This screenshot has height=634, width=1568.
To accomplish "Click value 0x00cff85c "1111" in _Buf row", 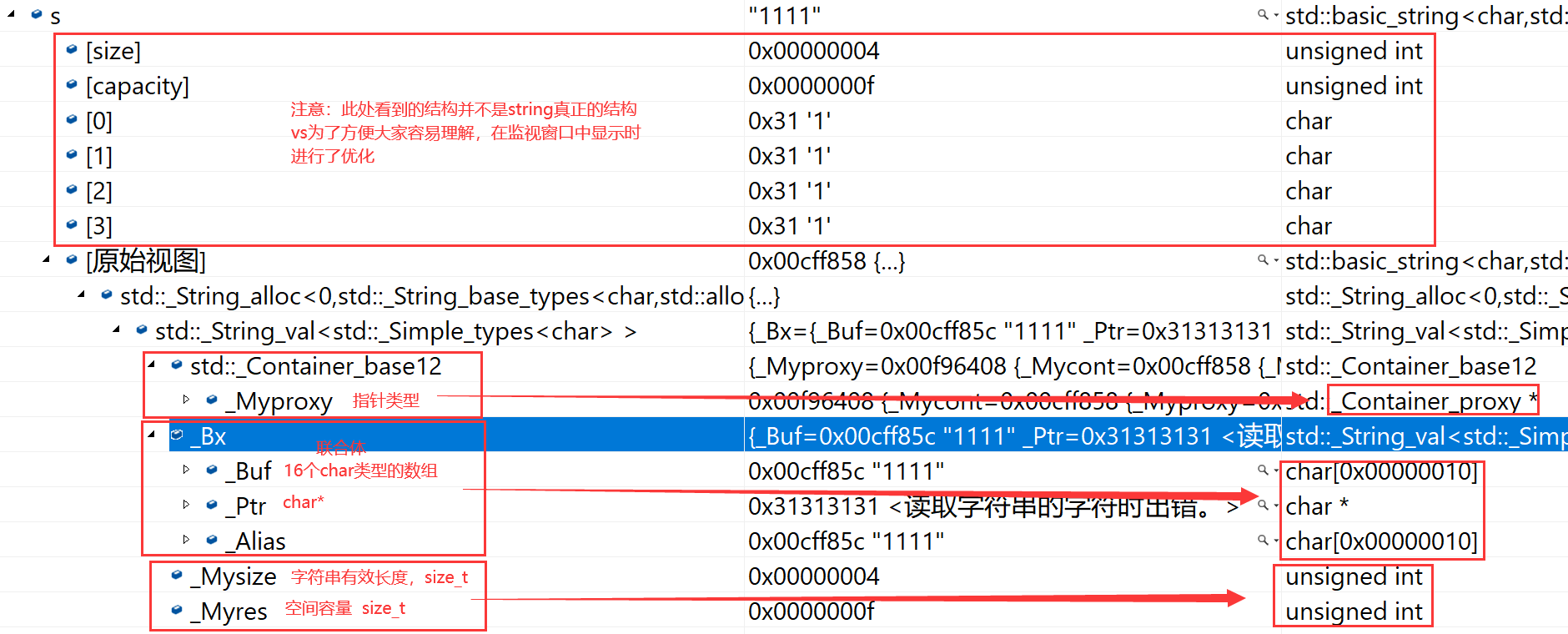I will point(847,471).
